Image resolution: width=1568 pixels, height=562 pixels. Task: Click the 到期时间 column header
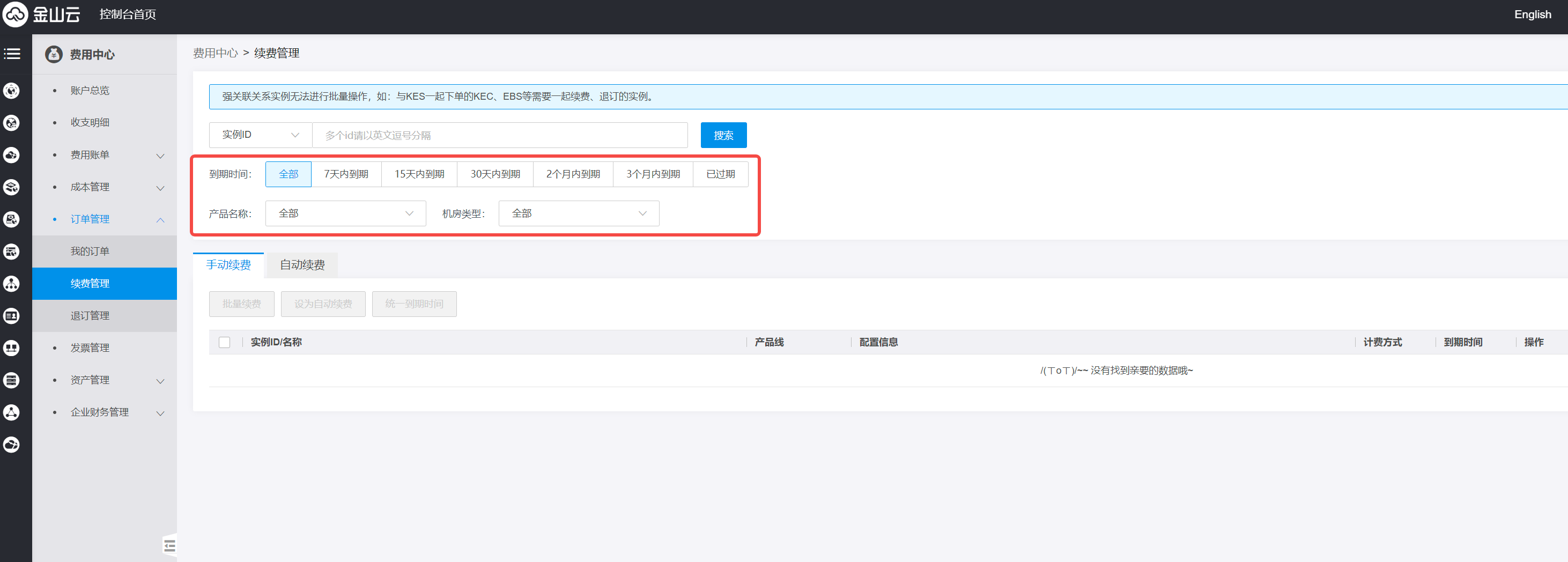click(x=1463, y=343)
